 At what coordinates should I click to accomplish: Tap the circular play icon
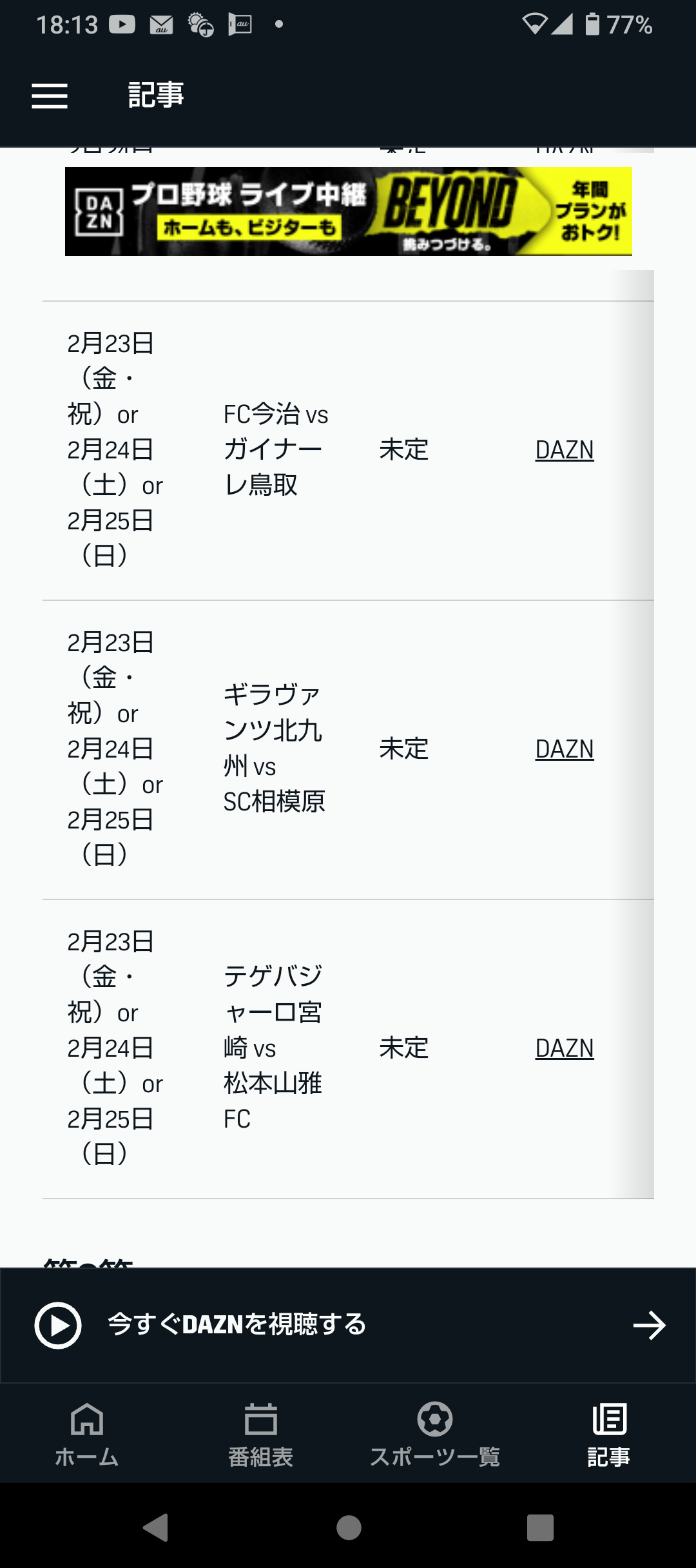(58, 1326)
